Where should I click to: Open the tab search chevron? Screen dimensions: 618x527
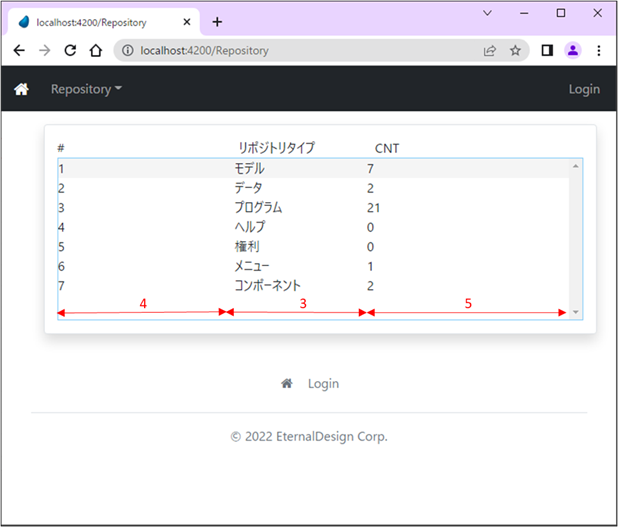(x=487, y=13)
